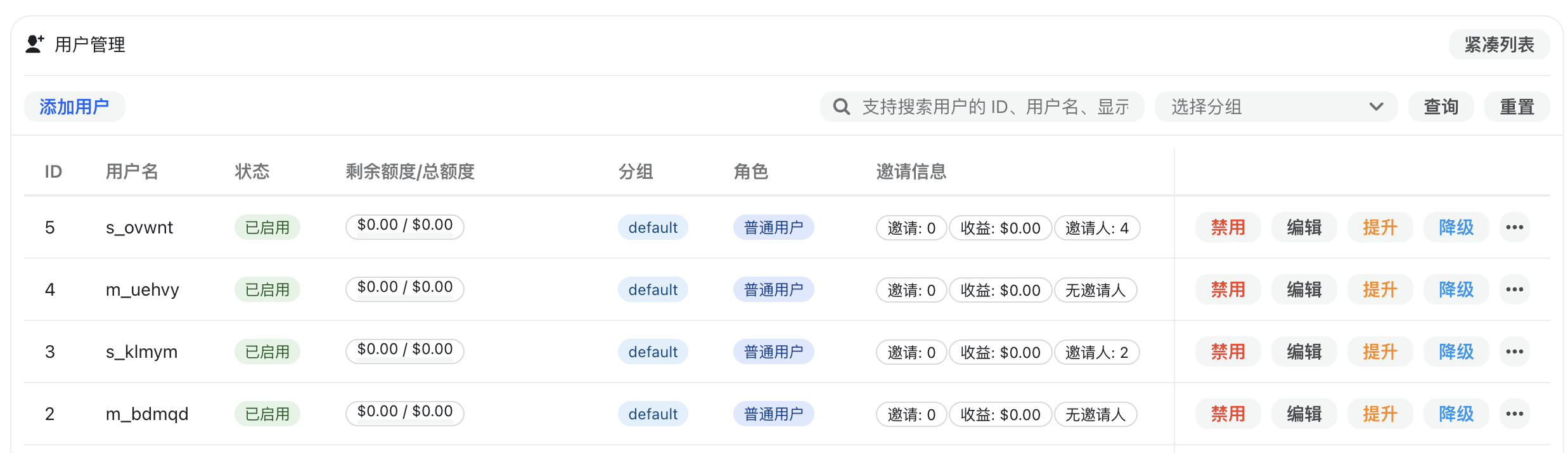Click the user management person icon
Screen dimensions: 1568x453
pyautogui.click(x=34, y=44)
